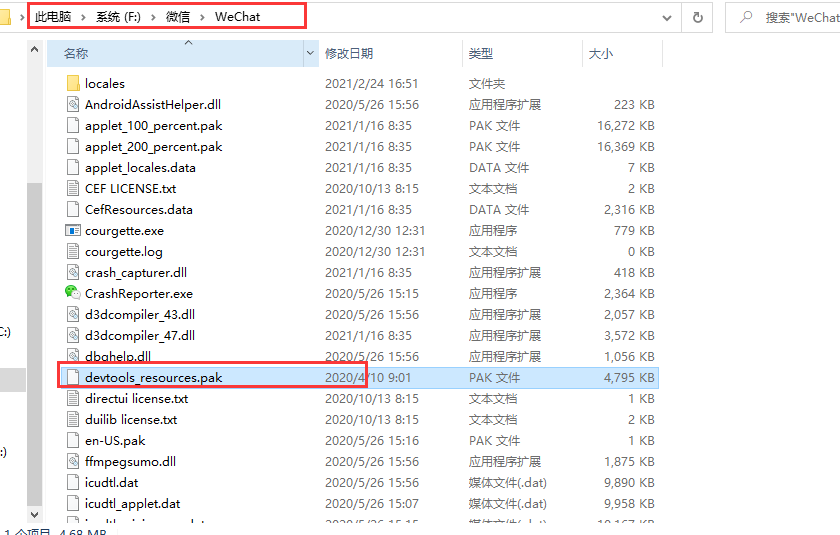
Task: Click 2020/12/30 12:31 date of courgette.log
Action: pos(374,252)
